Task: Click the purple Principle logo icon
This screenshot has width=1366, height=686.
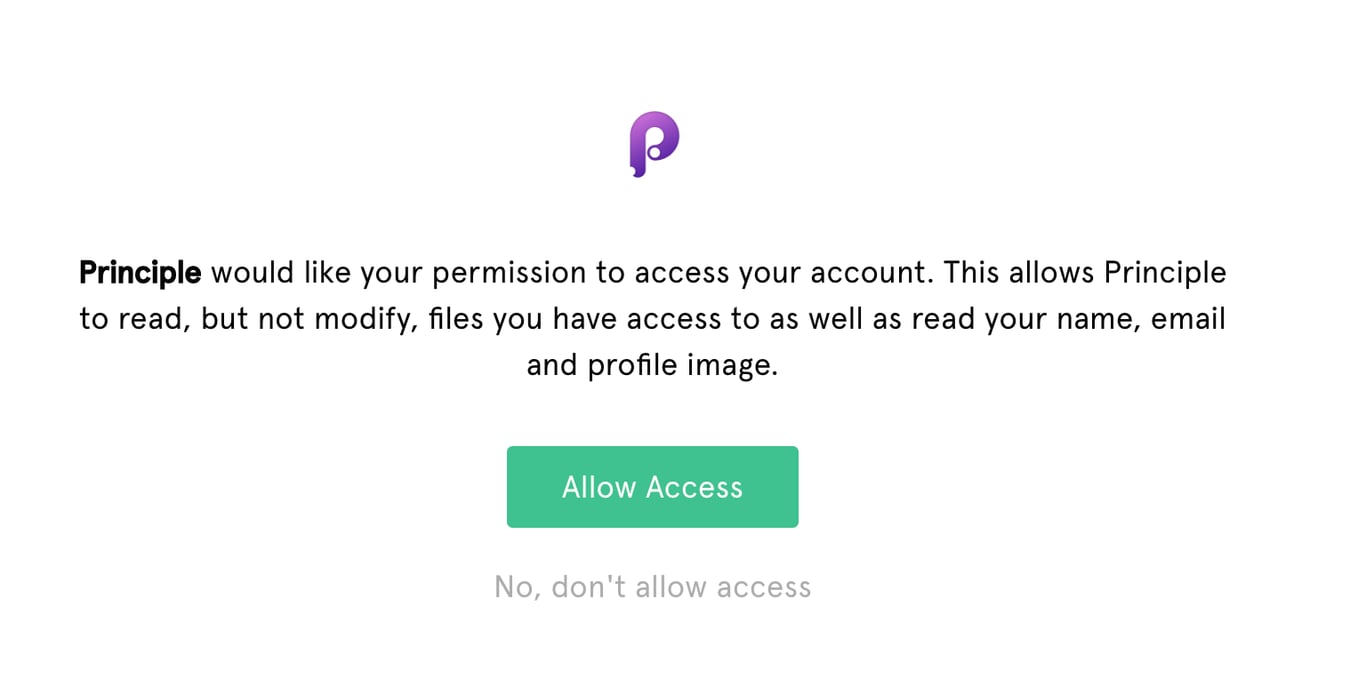Action: click(654, 144)
